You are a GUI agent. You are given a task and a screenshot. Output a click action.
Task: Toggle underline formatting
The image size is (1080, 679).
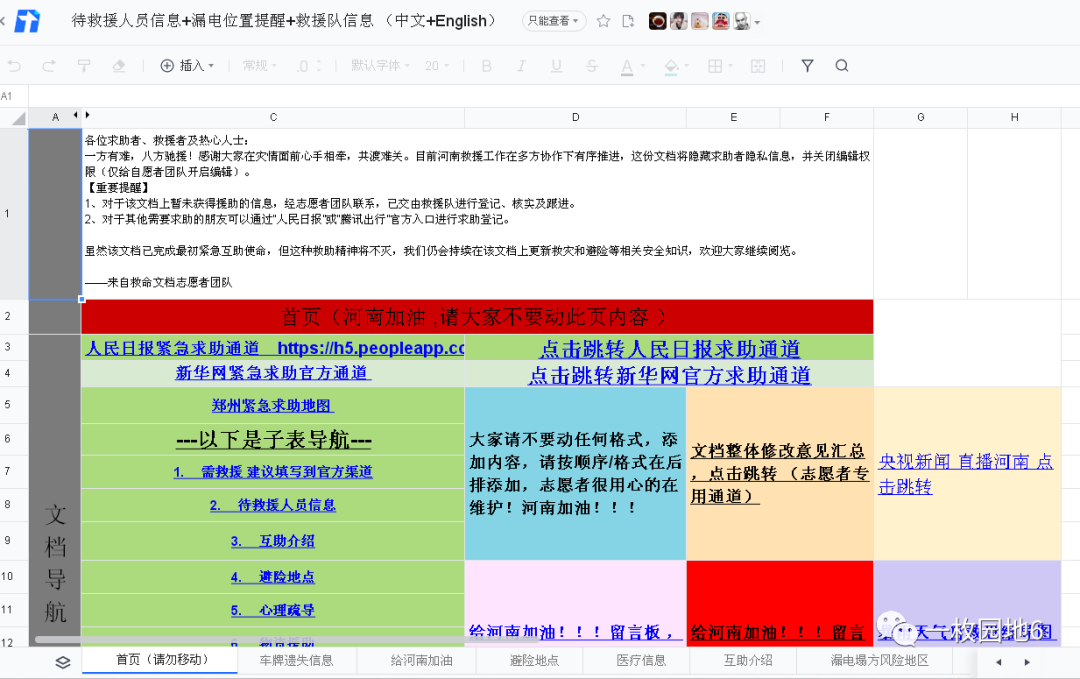point(556,66)
